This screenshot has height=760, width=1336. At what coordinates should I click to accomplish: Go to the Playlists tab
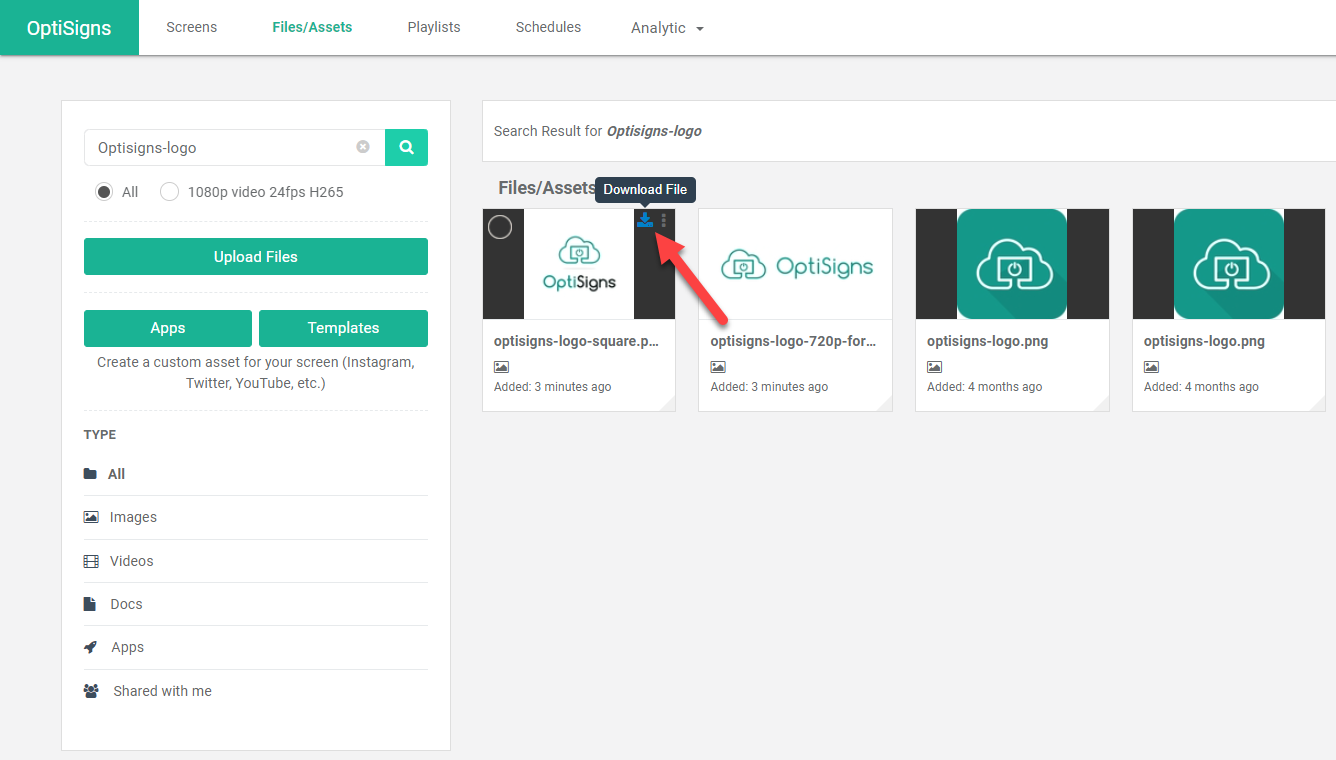pyautogui.click(x=434, y=27)
